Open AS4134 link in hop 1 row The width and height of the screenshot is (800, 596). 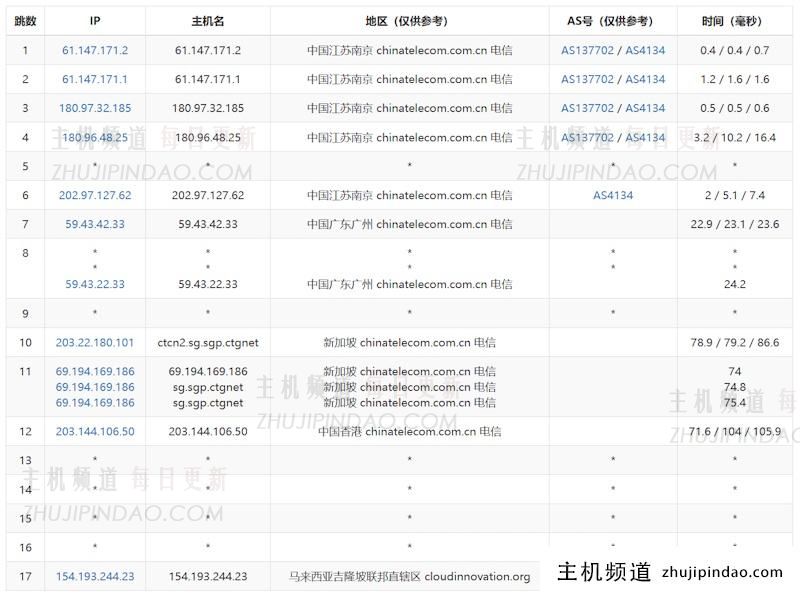coord(645,51)
